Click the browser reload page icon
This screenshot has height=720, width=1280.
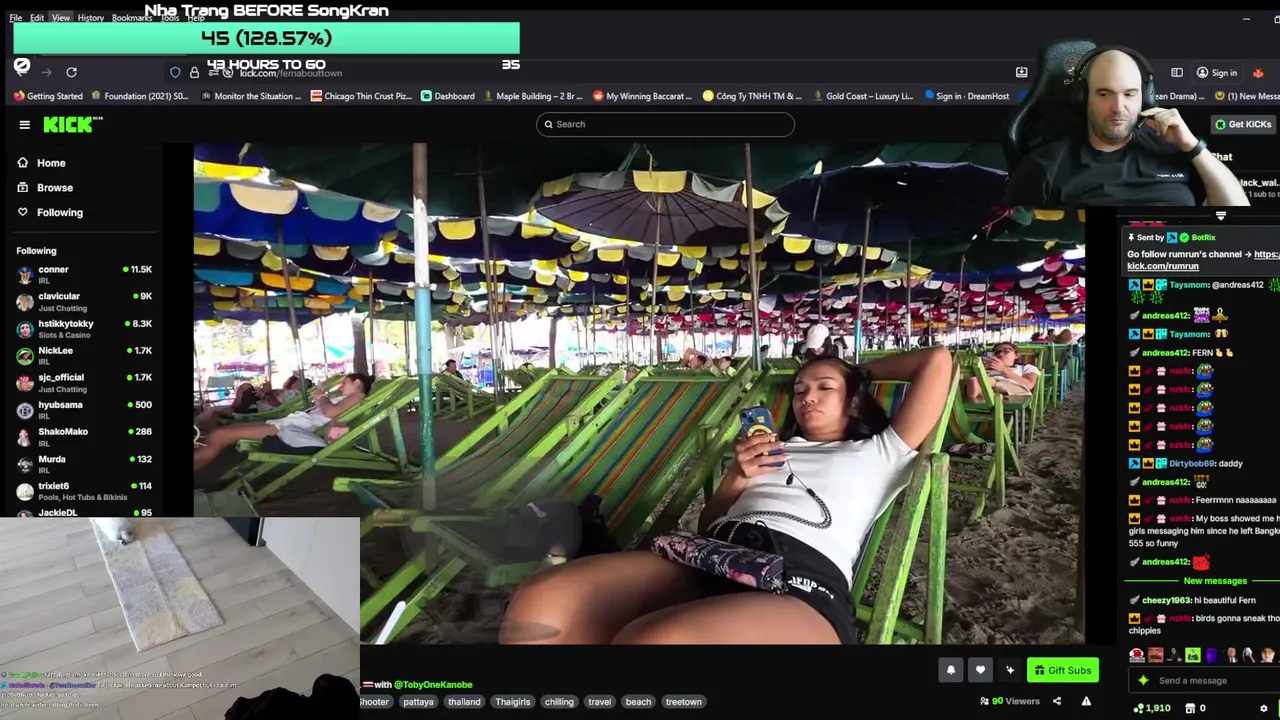(x=71, y=72)
